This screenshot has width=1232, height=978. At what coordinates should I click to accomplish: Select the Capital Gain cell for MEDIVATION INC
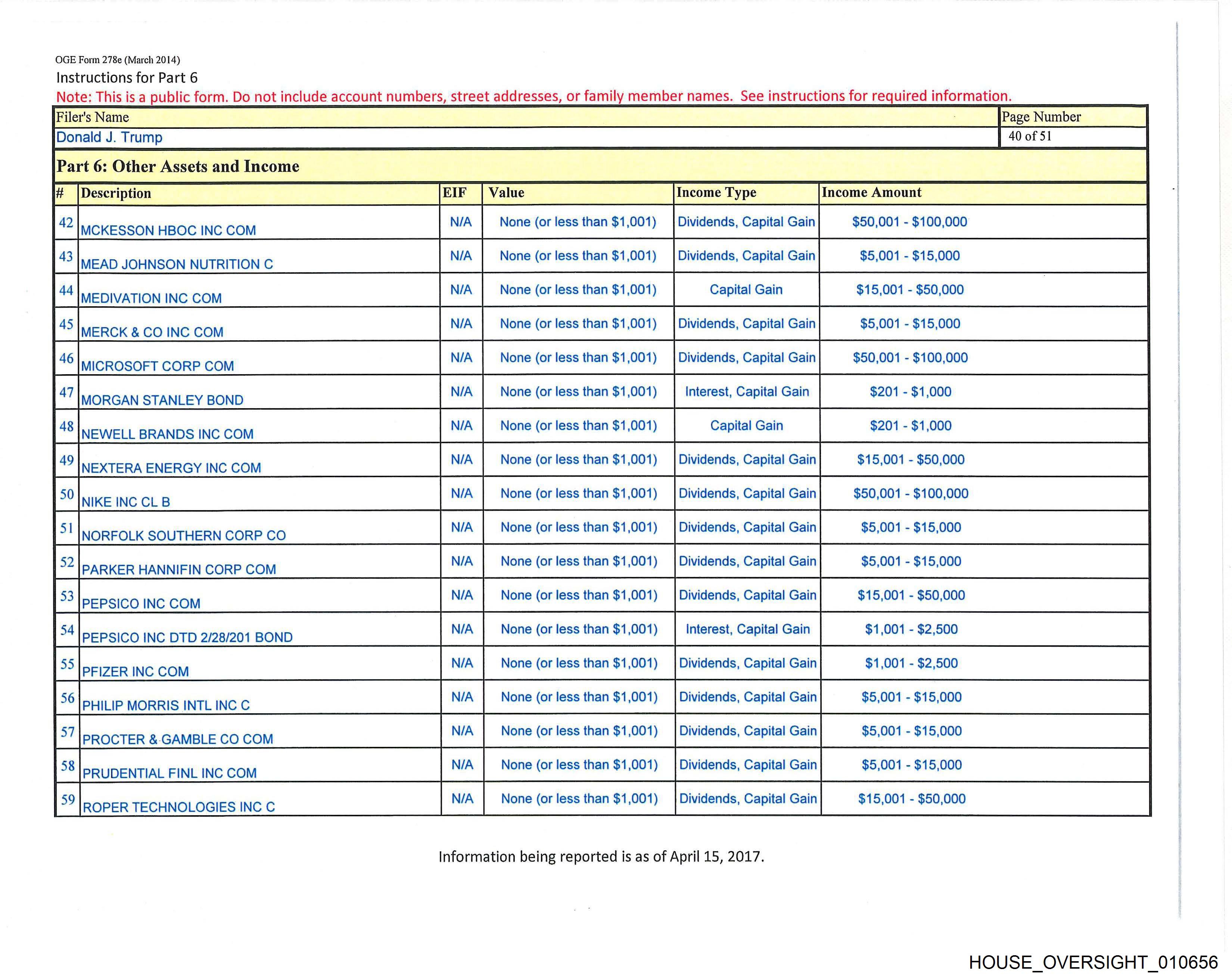tap(746, 290)
